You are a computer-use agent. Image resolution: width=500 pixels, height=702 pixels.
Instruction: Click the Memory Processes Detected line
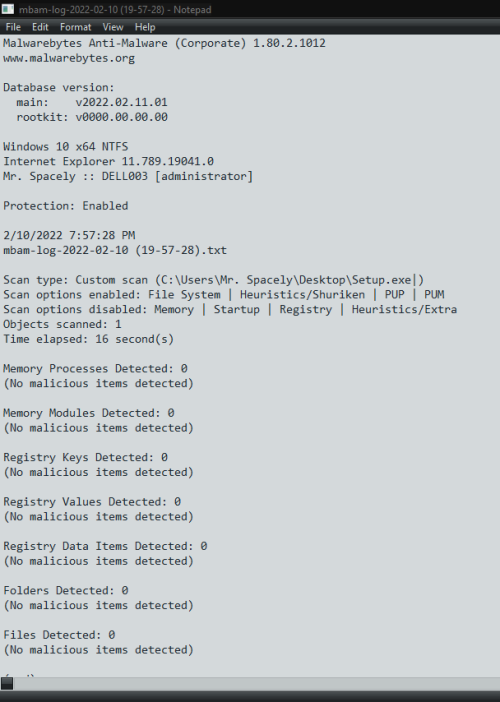[95, 368]
